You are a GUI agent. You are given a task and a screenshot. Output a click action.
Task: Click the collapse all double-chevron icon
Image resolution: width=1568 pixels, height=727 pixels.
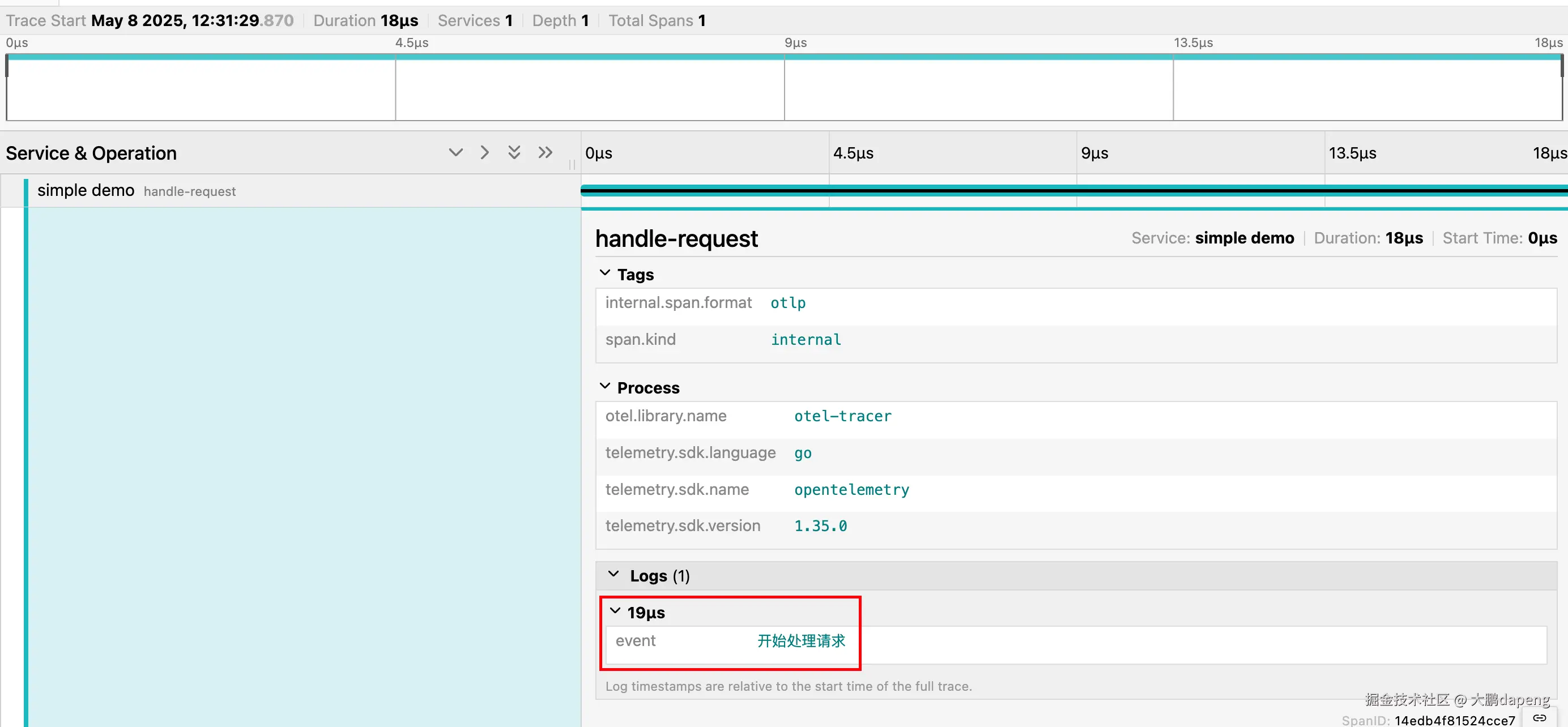546,152
